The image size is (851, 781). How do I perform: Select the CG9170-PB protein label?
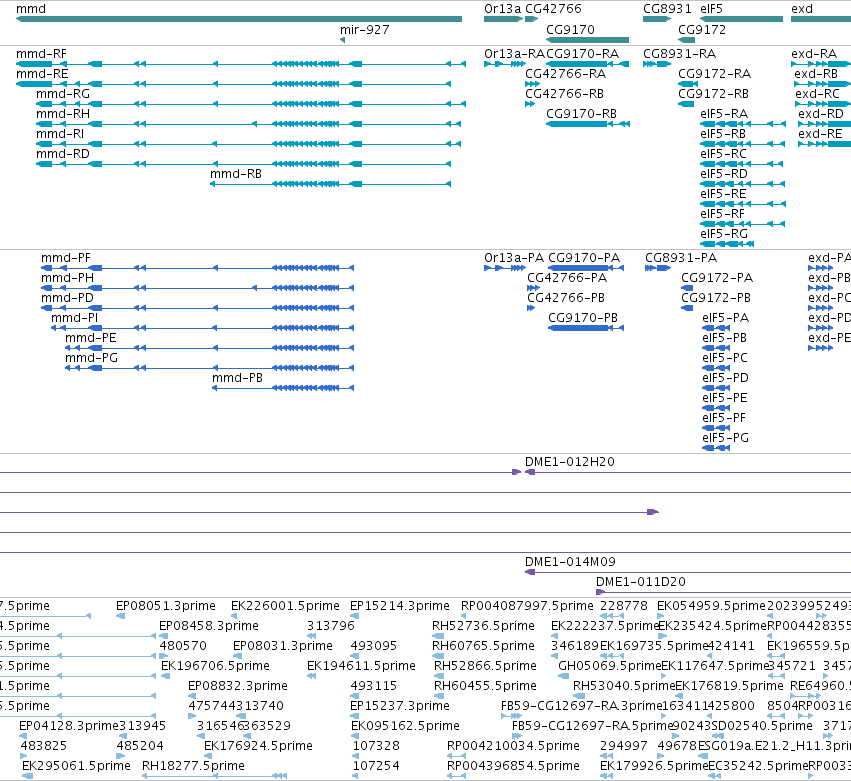pyautogui.click(x=583, y=319)
